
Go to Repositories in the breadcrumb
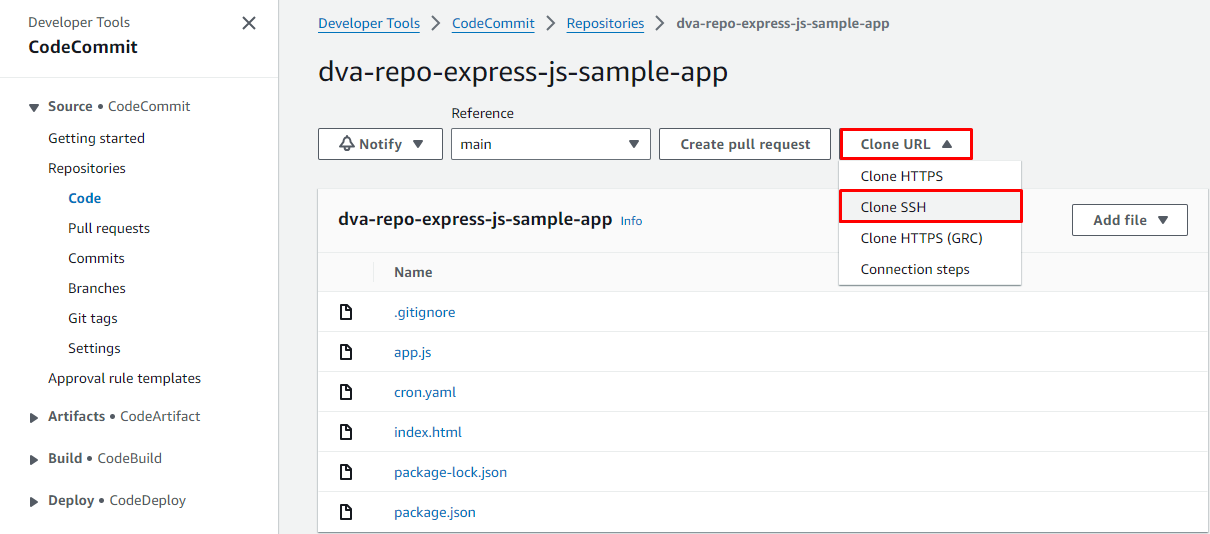[605, 23]
